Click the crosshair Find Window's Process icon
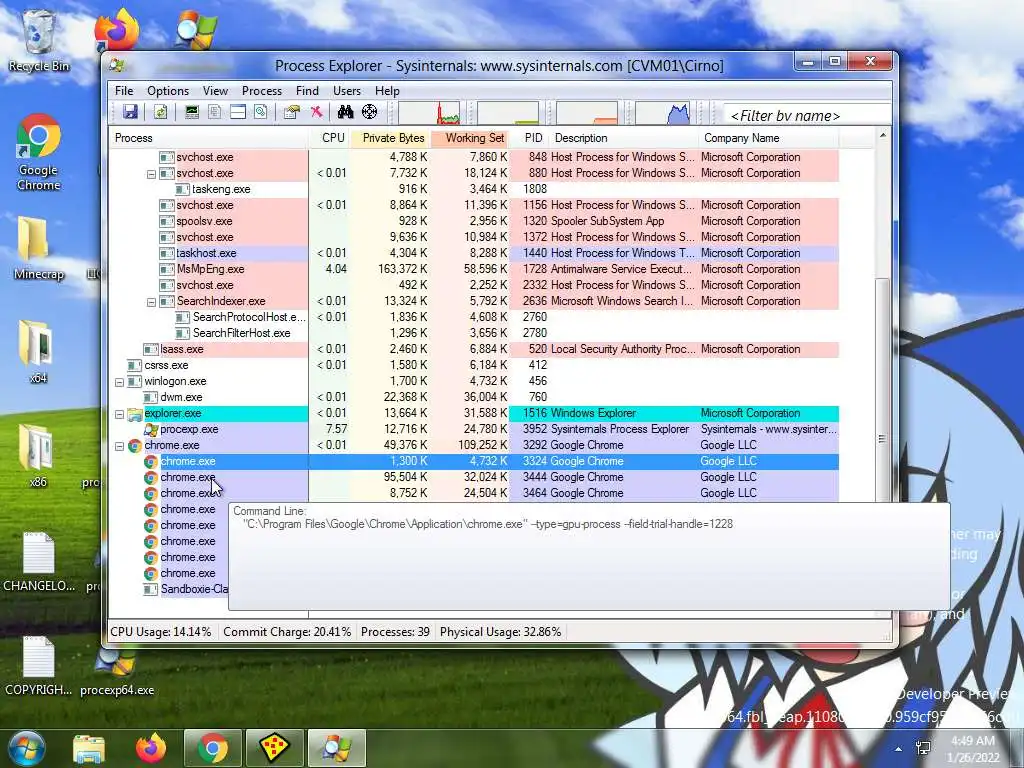Screen dimensions: 1024x768 pos(370,112)
